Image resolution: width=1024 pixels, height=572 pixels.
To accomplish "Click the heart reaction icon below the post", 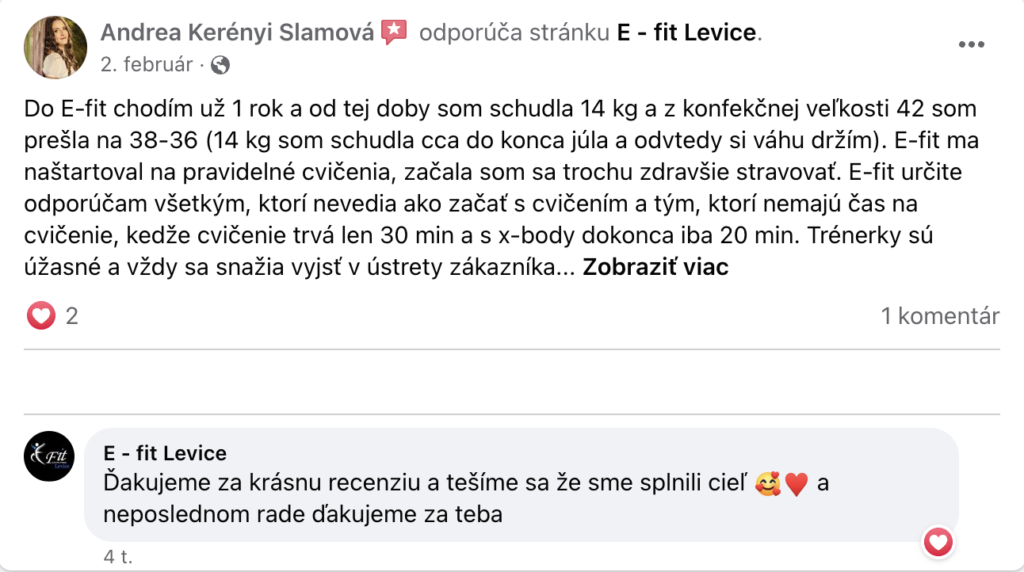I will pyautogui.click(x=40, y=317).
